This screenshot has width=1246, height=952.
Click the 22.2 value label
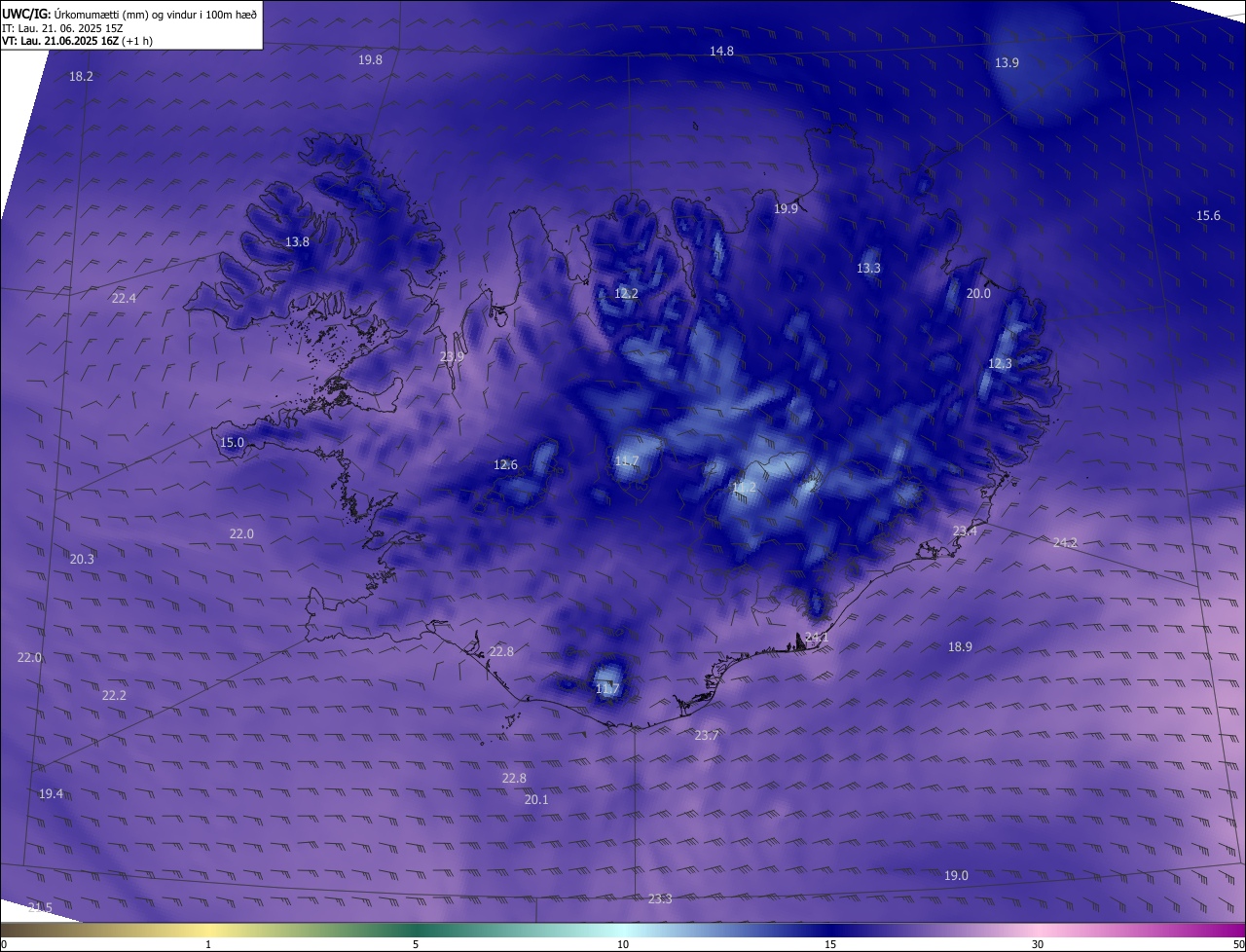pyautogui.click(x=114, y=695)
